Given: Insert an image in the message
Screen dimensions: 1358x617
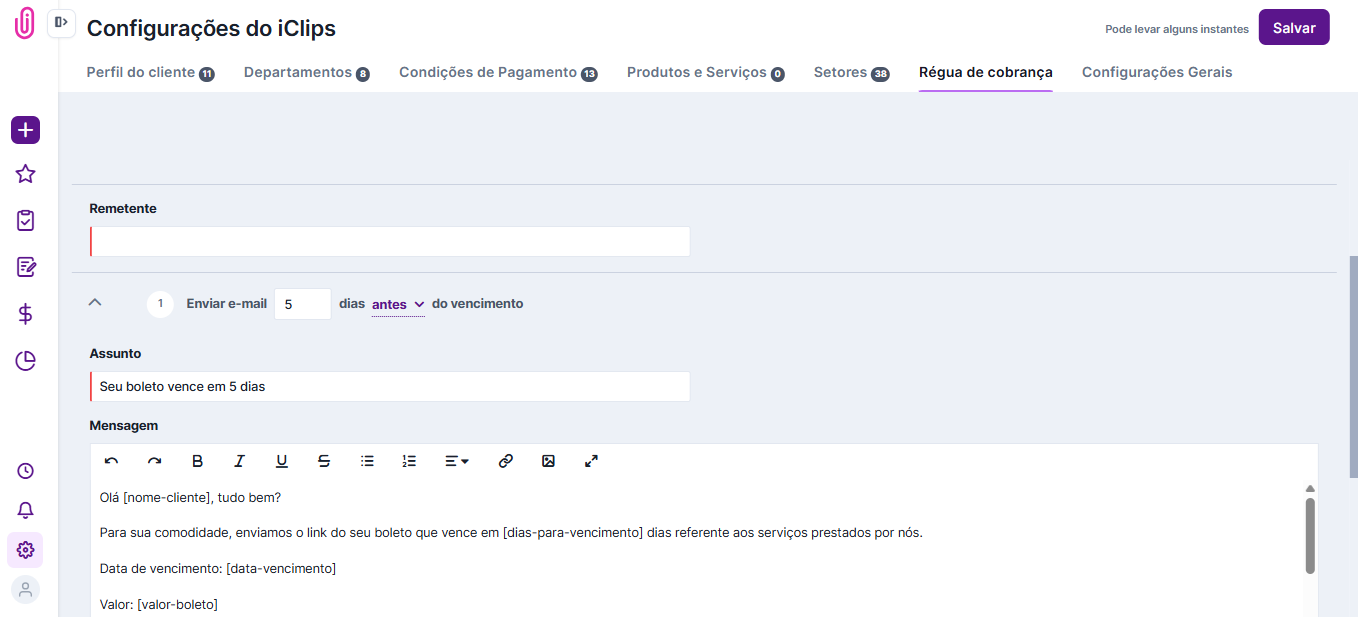Looking at the screenshot, I should [548, 461].
